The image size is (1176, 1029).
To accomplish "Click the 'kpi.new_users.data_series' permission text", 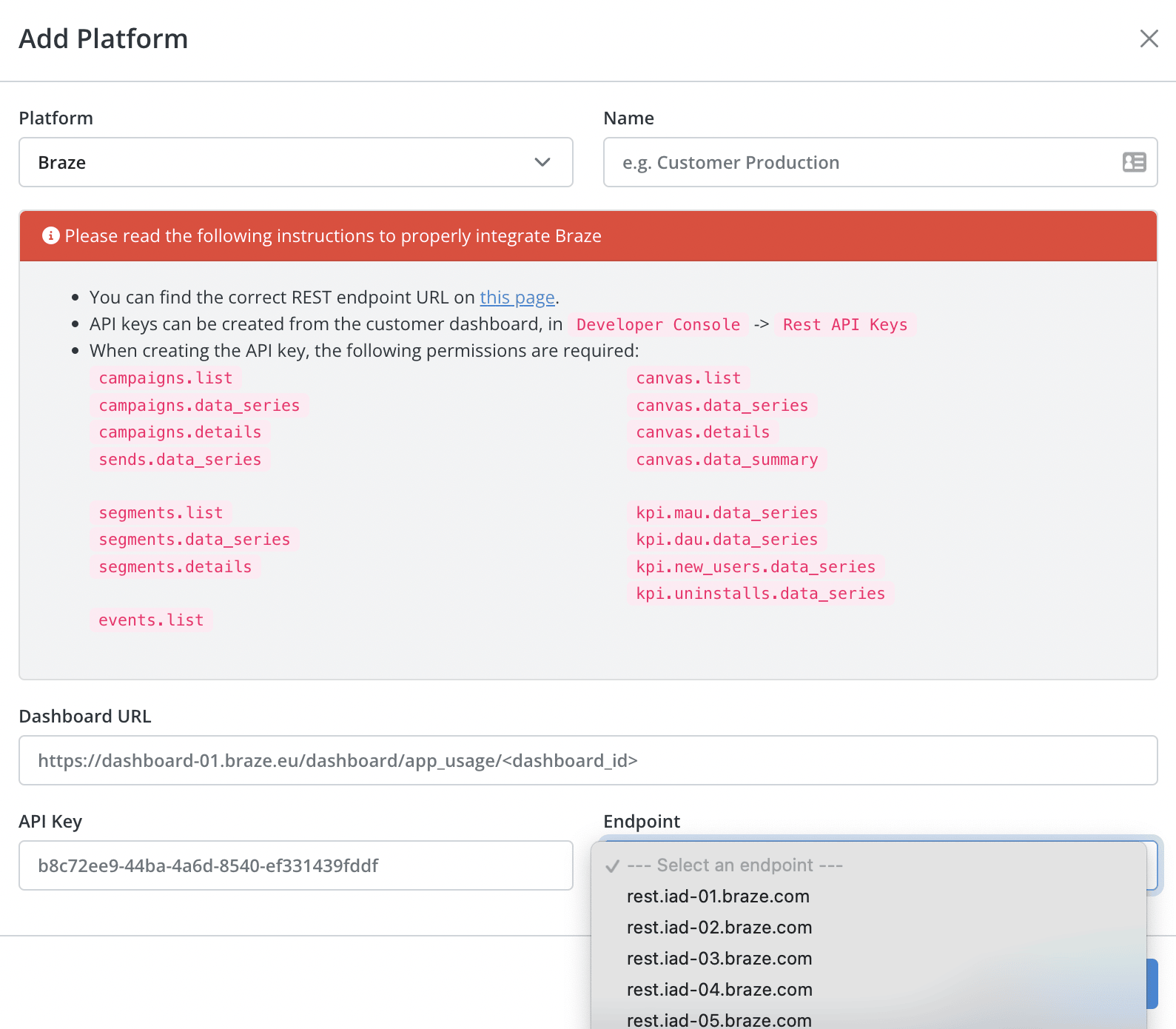I will point(756,567).
